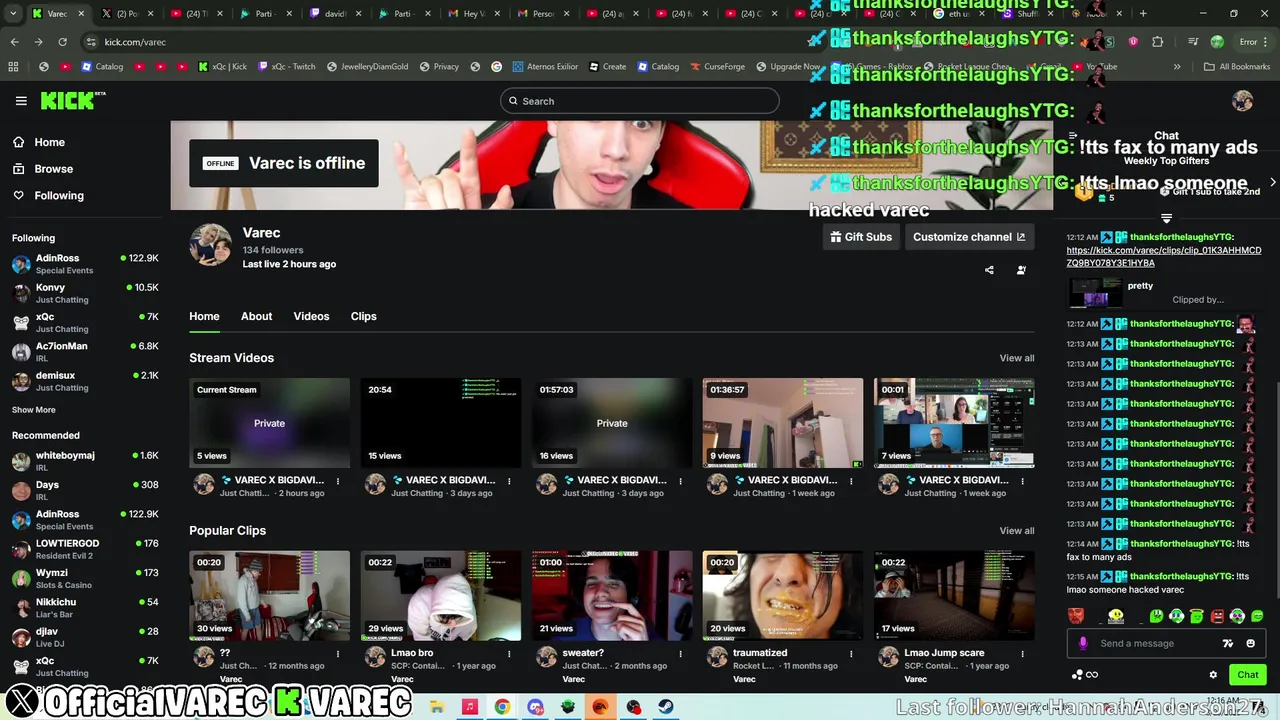Open options menu for 2 hours ago video
This screenshot has width=1280, height=720.
(x=338, y=481)
